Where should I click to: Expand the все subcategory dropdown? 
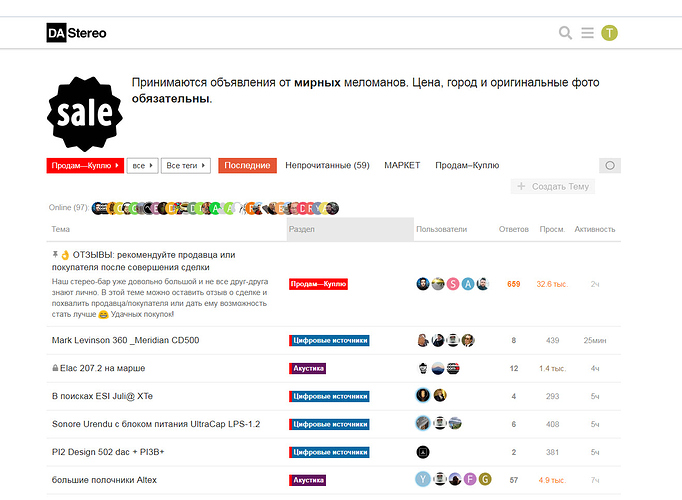tap(143, 166)
